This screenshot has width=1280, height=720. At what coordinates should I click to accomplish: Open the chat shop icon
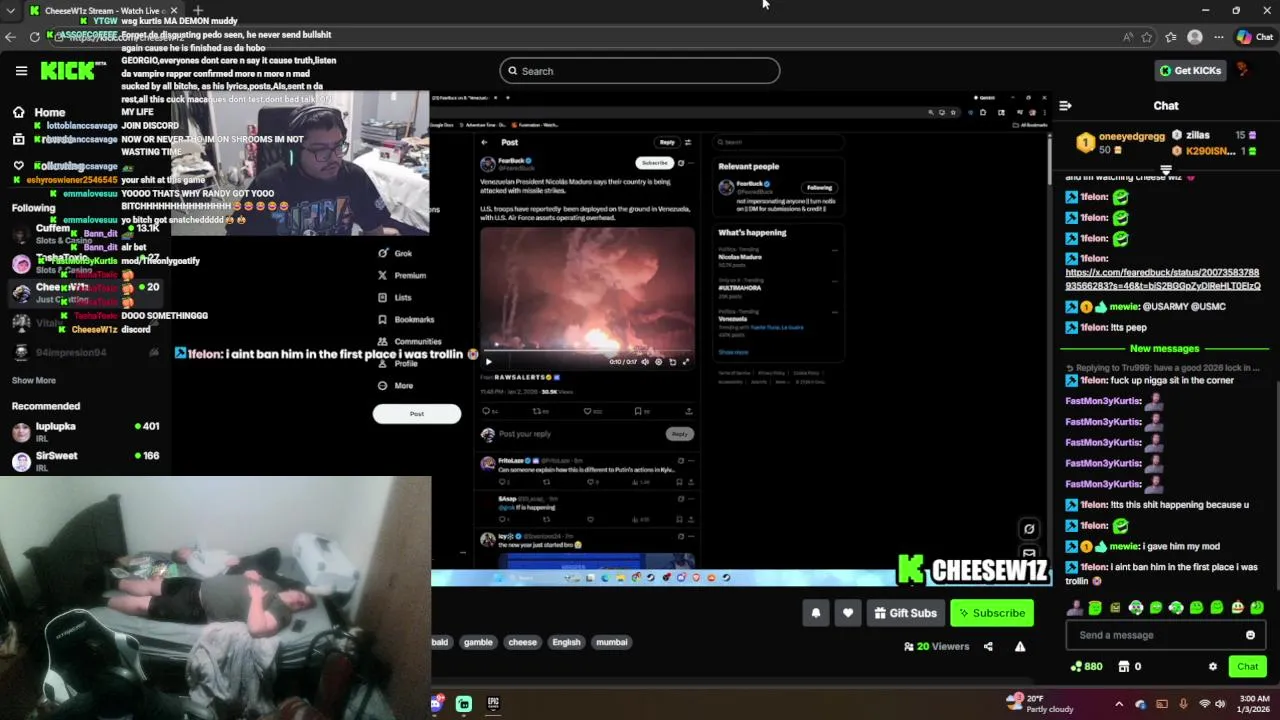[1124, 667]
